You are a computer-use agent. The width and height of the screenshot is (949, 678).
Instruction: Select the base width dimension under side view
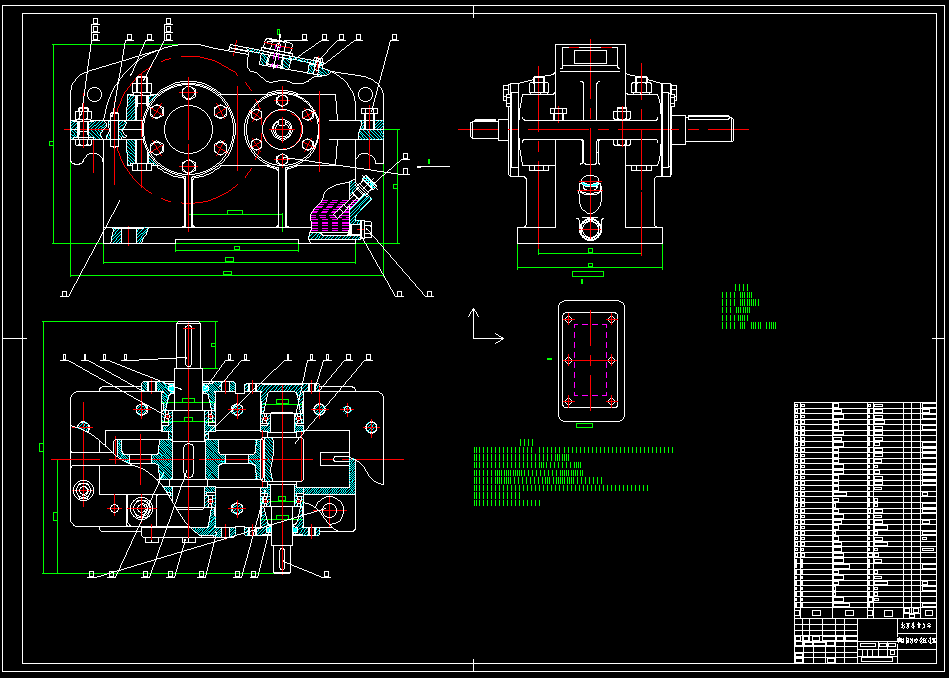(x=590, y=267)
